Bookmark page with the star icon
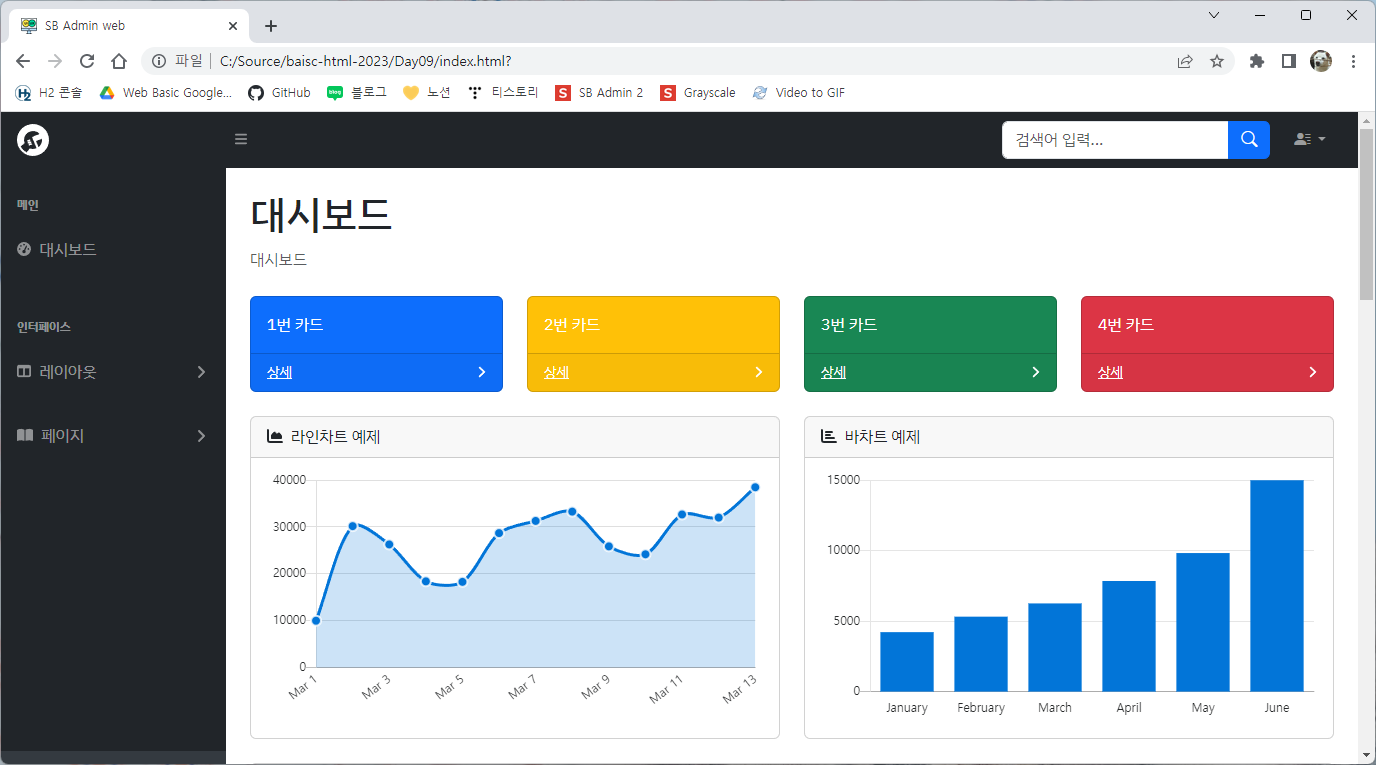 1217,61
